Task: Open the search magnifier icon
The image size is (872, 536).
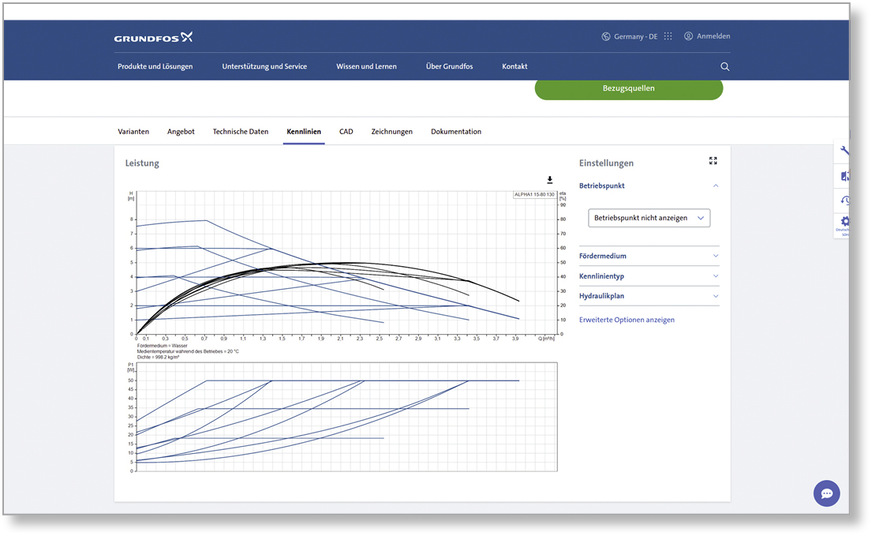Action: point(725,67)
